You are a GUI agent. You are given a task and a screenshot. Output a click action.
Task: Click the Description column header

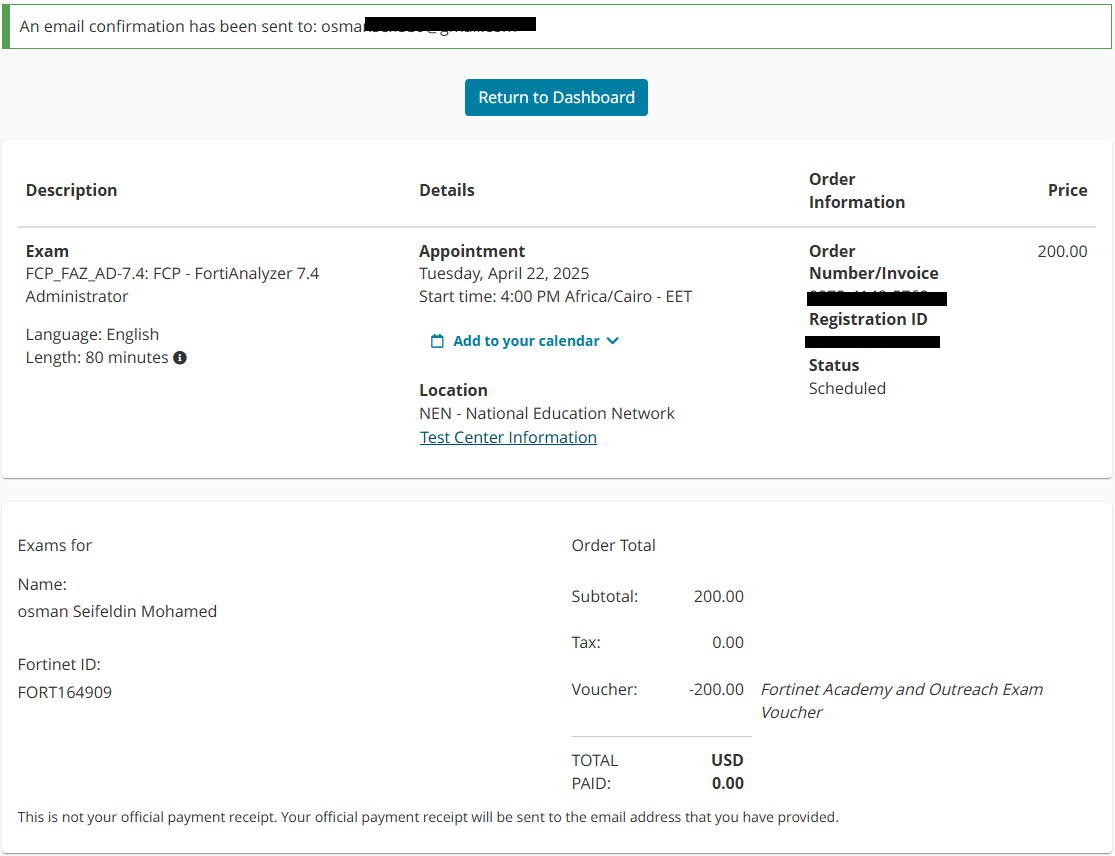tap(71, 190)
